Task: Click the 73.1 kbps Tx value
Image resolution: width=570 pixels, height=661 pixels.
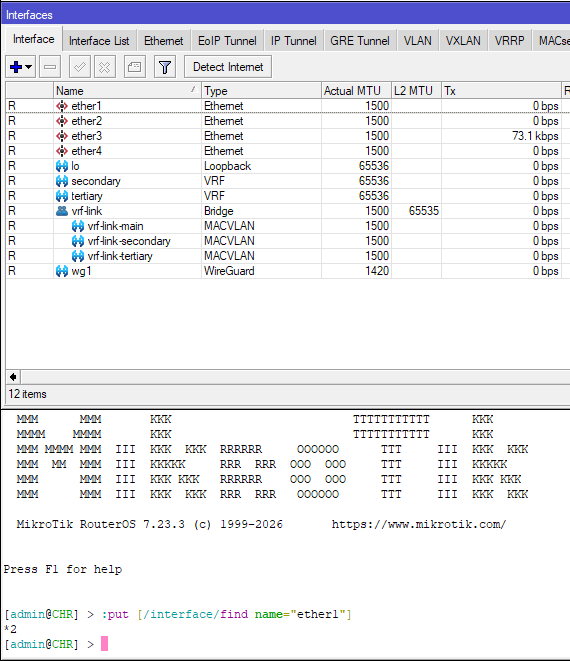Action: [x=535, y=136]
